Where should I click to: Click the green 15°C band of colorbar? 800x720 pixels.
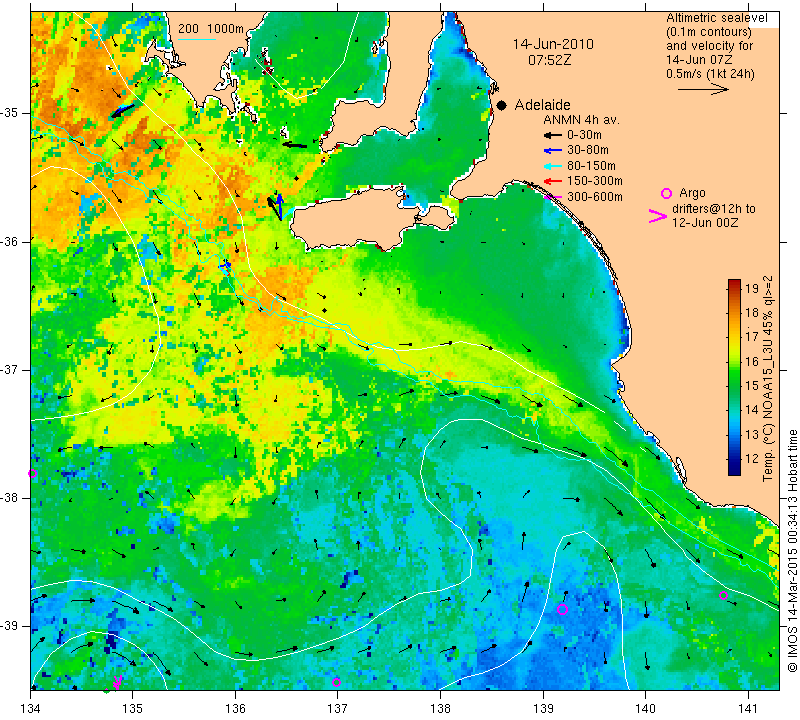click(734, 385)
